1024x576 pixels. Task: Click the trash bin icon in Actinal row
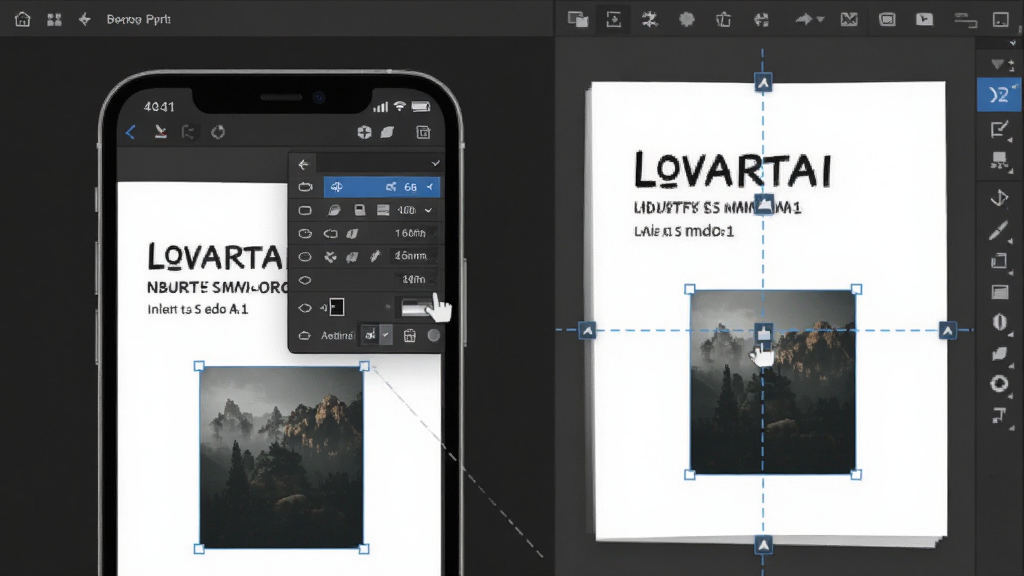409,336
